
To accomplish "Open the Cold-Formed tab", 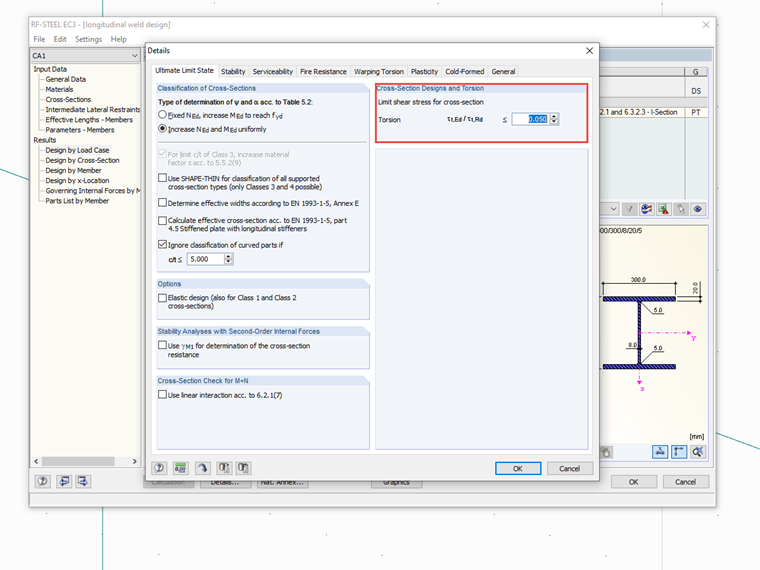I will (464, 72).
